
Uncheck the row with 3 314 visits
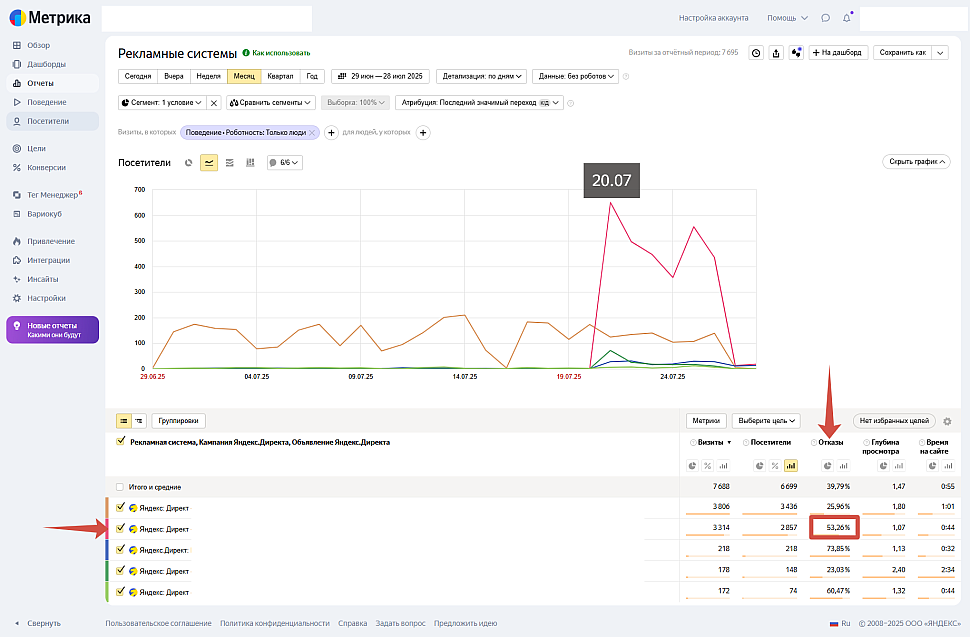121,529
